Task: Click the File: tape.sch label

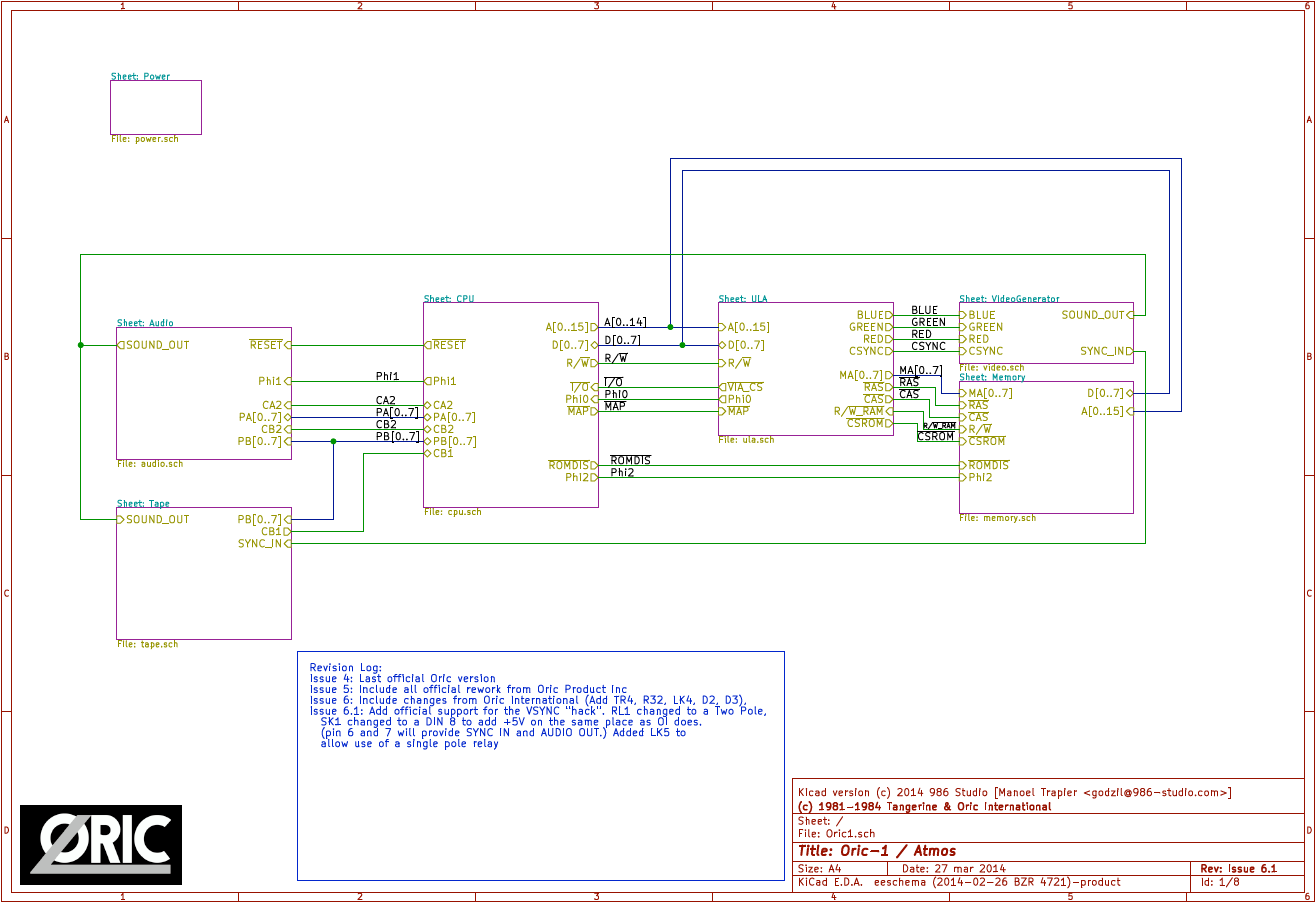Action: (146, 644)
